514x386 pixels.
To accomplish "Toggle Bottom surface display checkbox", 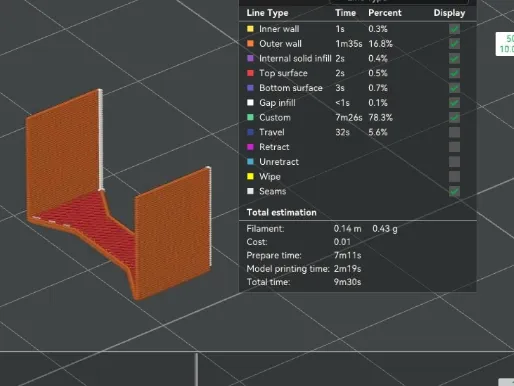I will [x=454, y=88].
